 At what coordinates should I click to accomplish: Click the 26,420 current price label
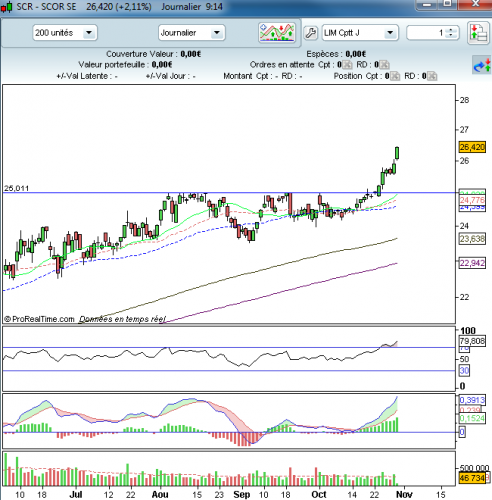click(472, 147)
